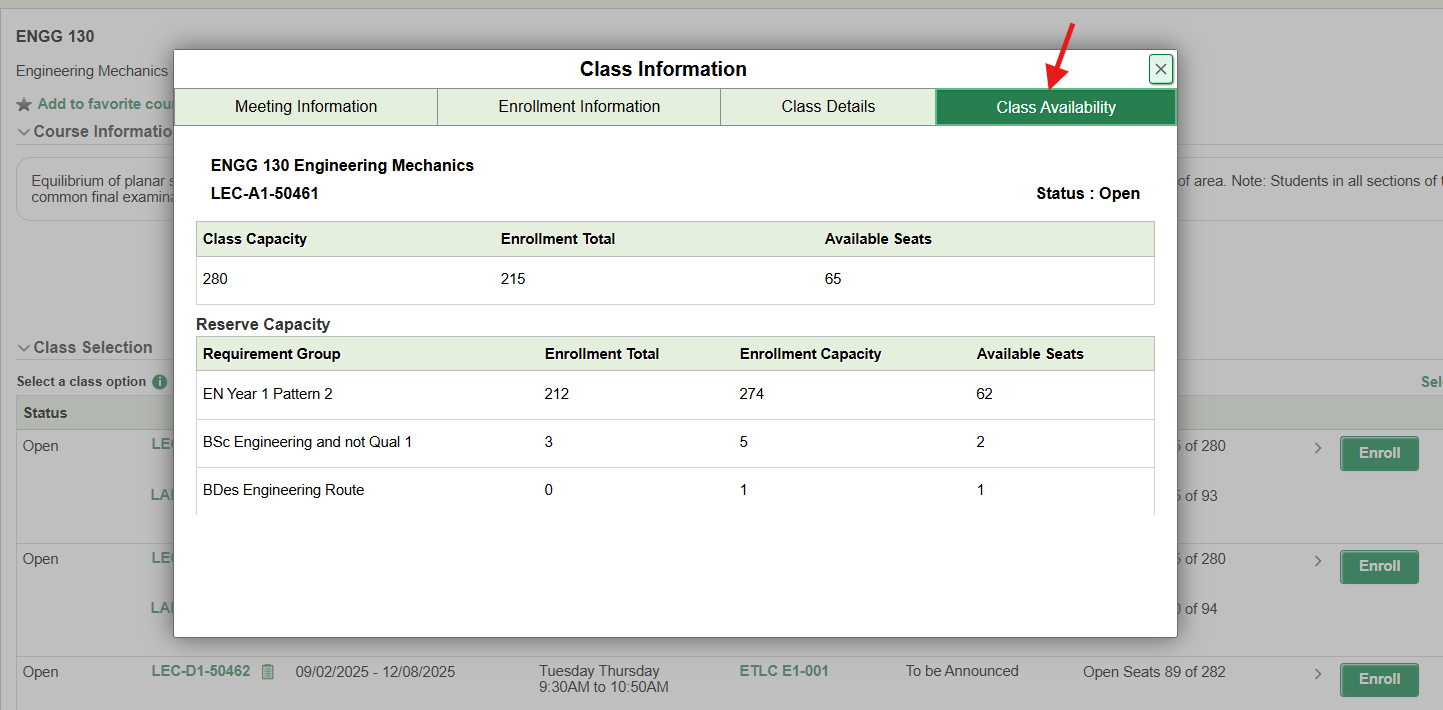Screen dimensions: 1443x710
Task: Enroll in the LEC-D1-50462 class option
Action: tap(1378, 679)
